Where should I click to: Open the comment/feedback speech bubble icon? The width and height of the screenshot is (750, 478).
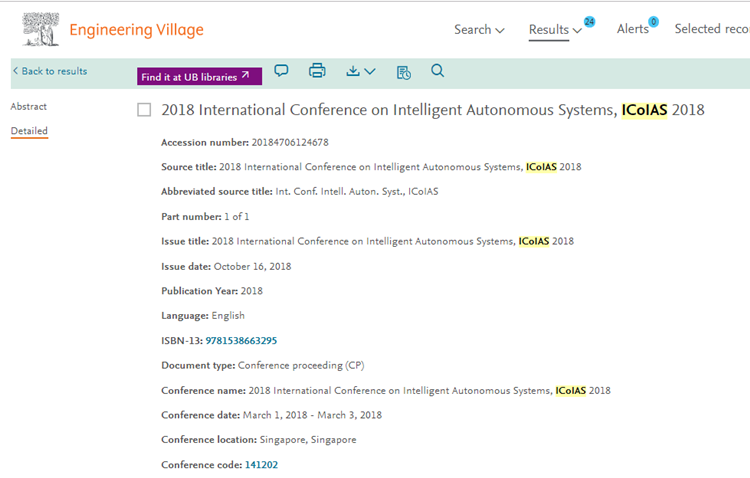[281, 71]
